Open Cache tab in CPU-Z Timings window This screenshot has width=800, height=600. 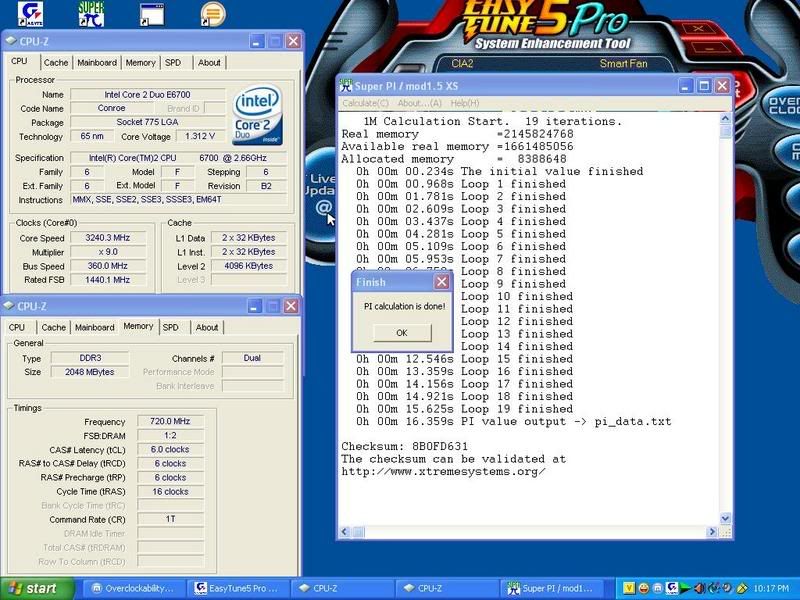54,328
